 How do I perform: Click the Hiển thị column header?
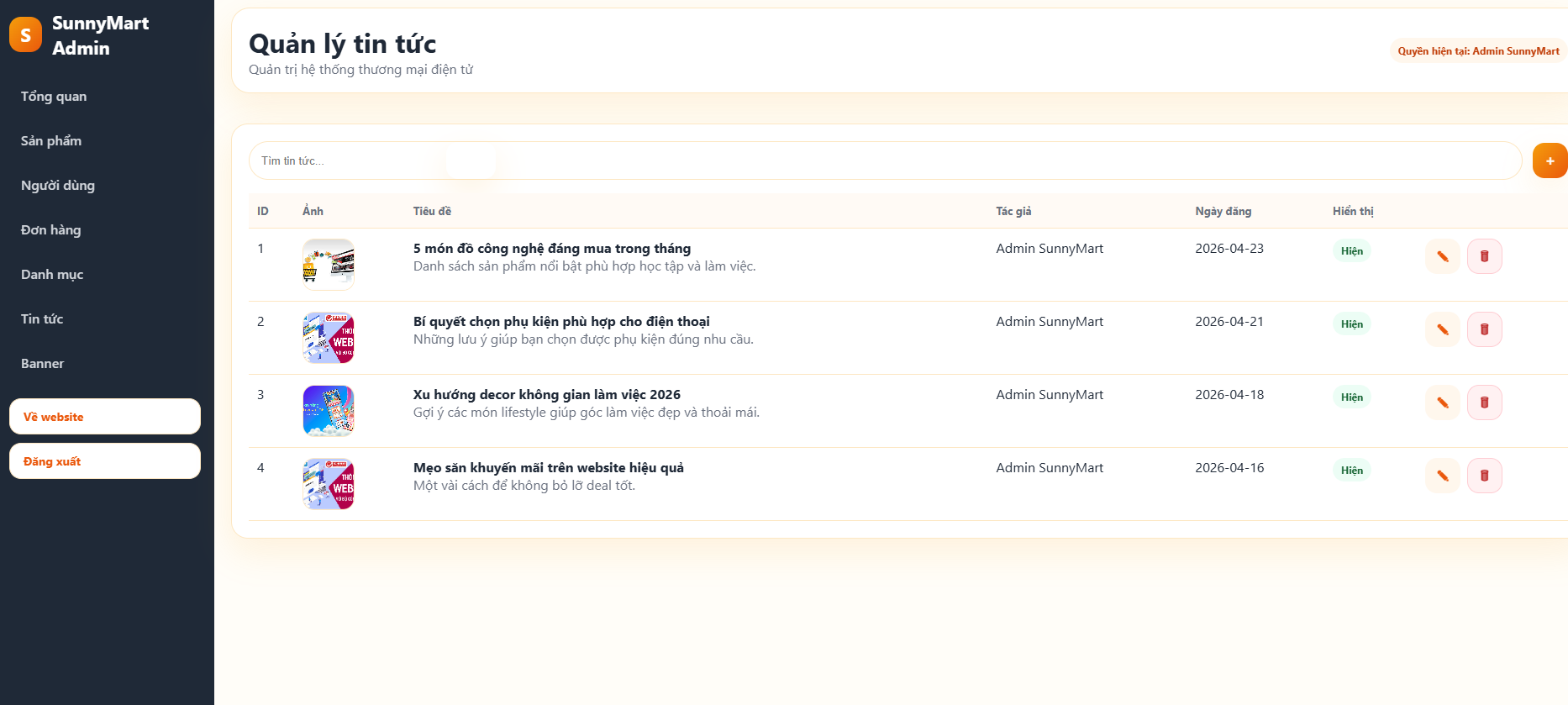click(1353, 211)
